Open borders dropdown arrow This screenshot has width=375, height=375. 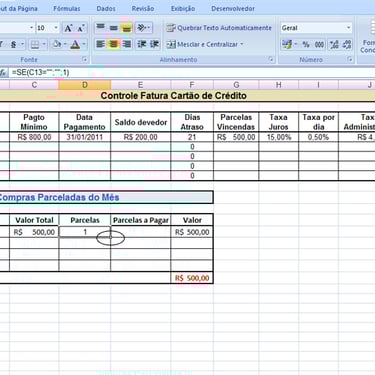tap(43, 44)
